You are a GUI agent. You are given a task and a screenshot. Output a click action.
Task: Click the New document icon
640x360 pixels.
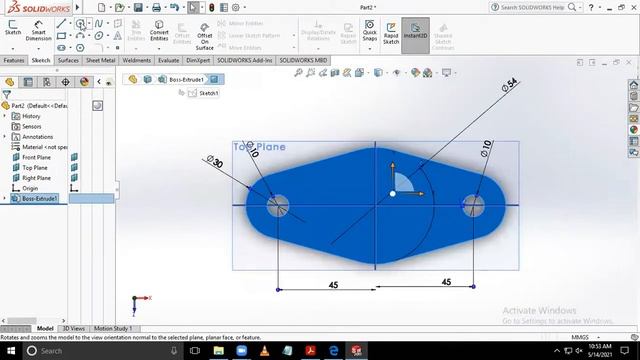pyautogui.click(x=101, y=7)
